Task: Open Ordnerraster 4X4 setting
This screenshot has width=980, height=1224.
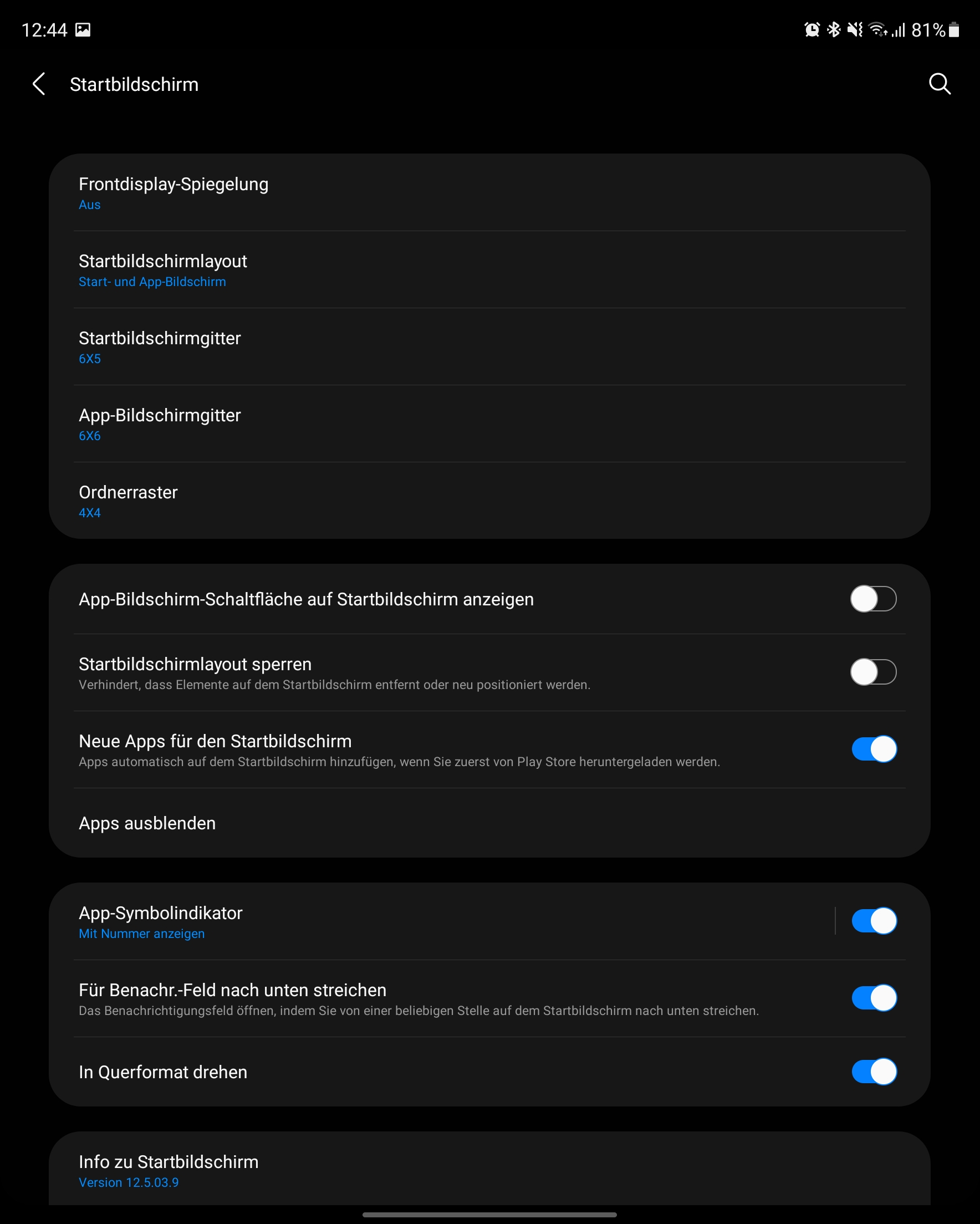Action: 128,501
